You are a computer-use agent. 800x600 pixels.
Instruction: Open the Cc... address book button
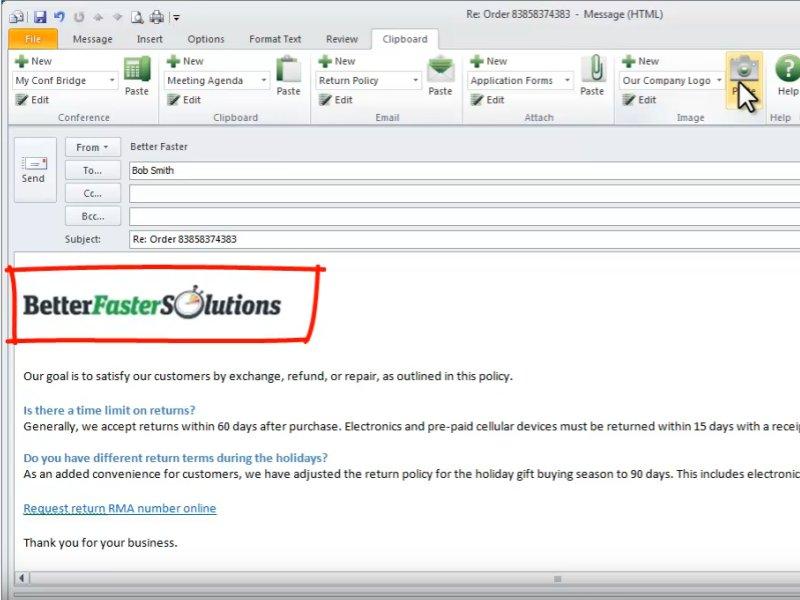point(93,193)
